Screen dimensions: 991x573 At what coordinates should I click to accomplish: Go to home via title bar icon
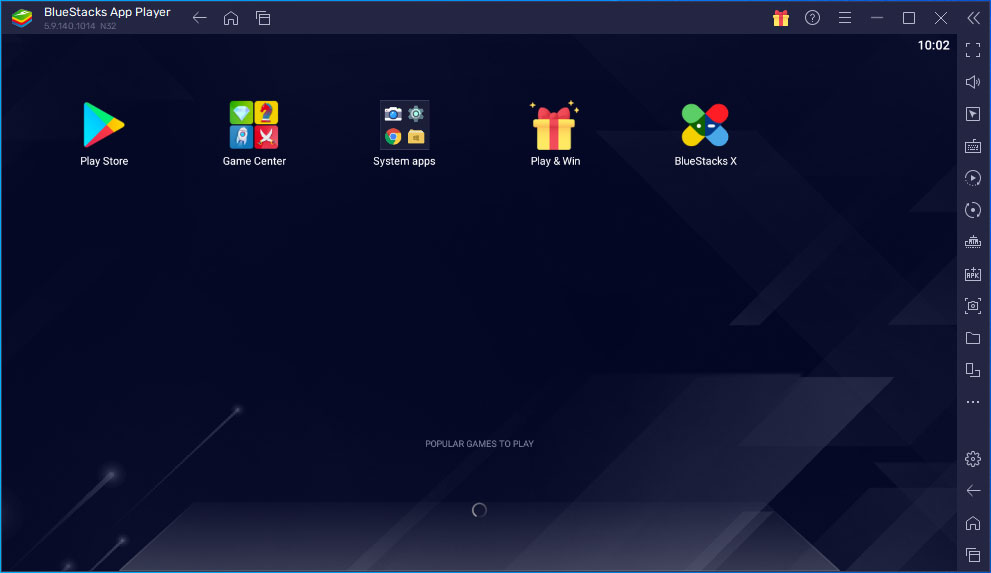click(231, 18)
